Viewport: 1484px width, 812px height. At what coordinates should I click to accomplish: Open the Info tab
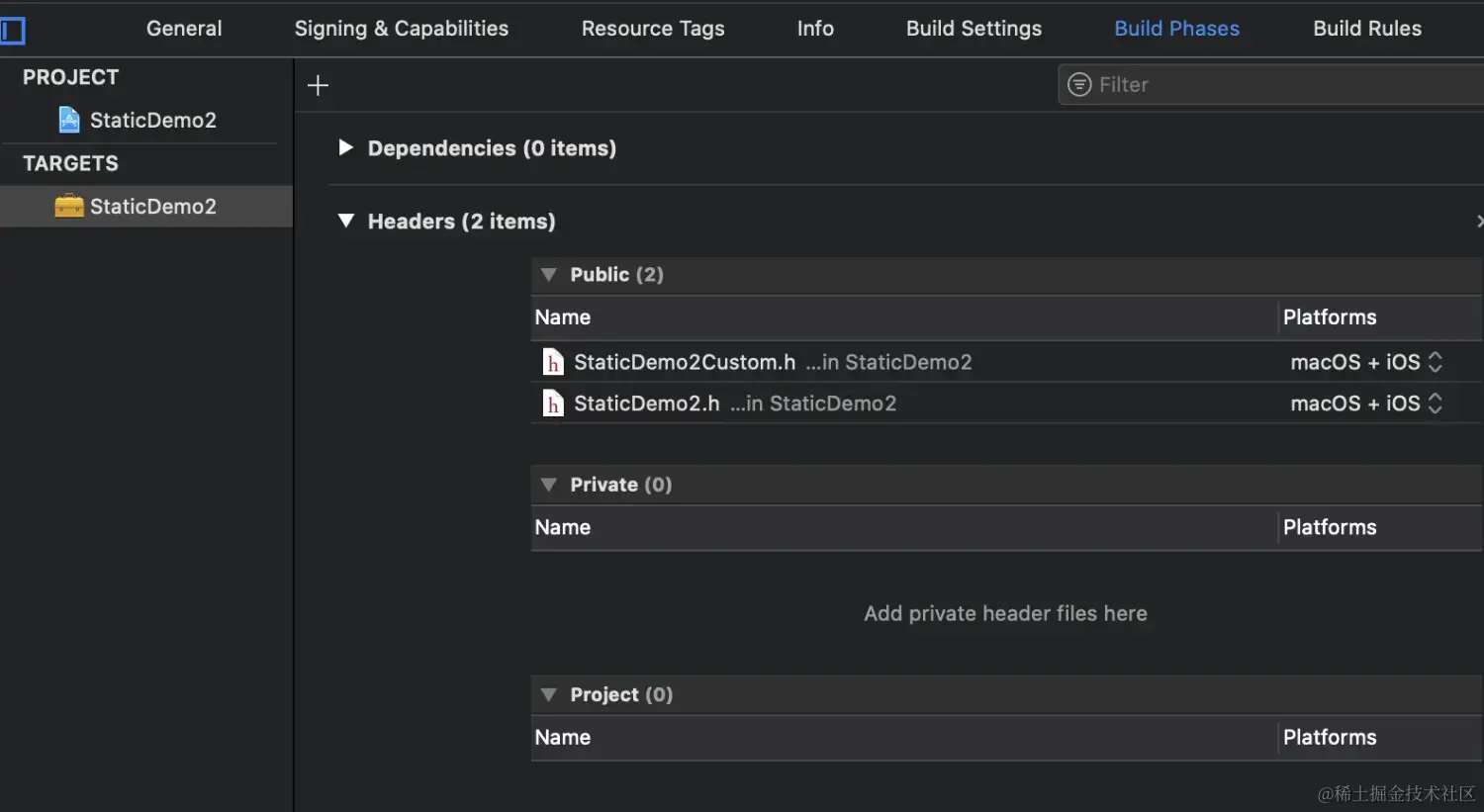[x=815, y=29]
